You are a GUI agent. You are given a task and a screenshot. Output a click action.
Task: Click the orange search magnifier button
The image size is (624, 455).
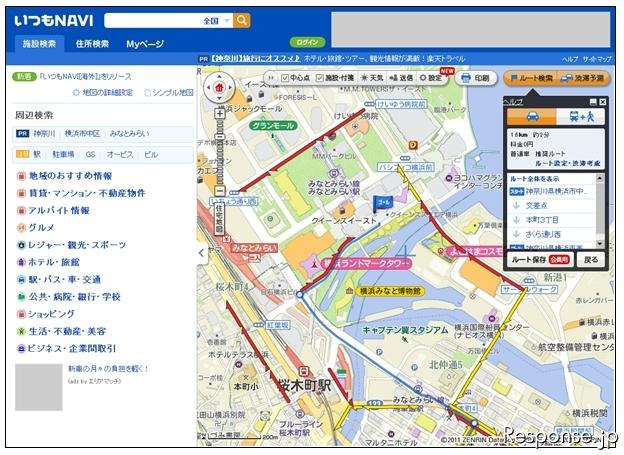(x=242, y=20)
